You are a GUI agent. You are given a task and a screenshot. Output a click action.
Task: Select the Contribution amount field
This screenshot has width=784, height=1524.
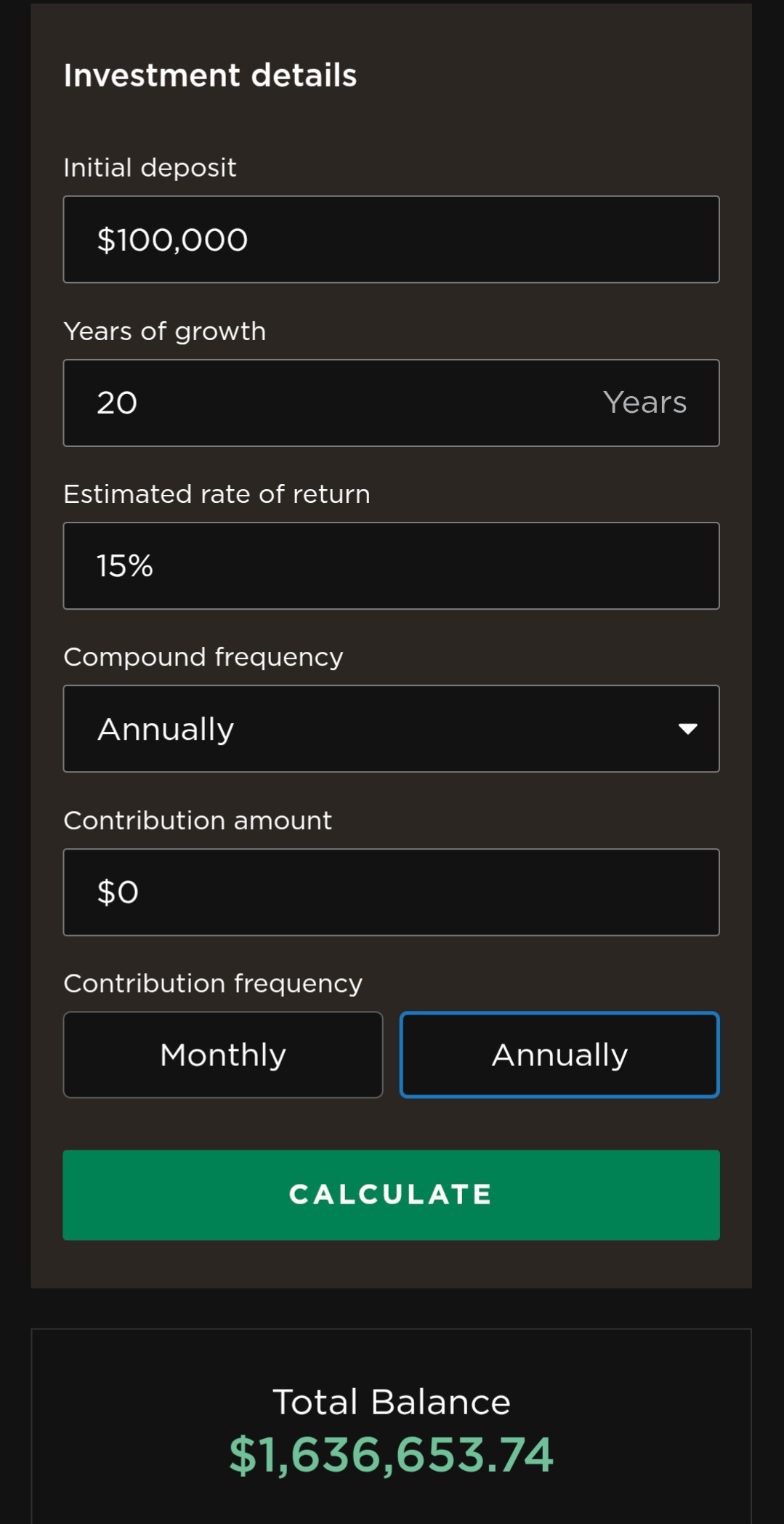391,892
